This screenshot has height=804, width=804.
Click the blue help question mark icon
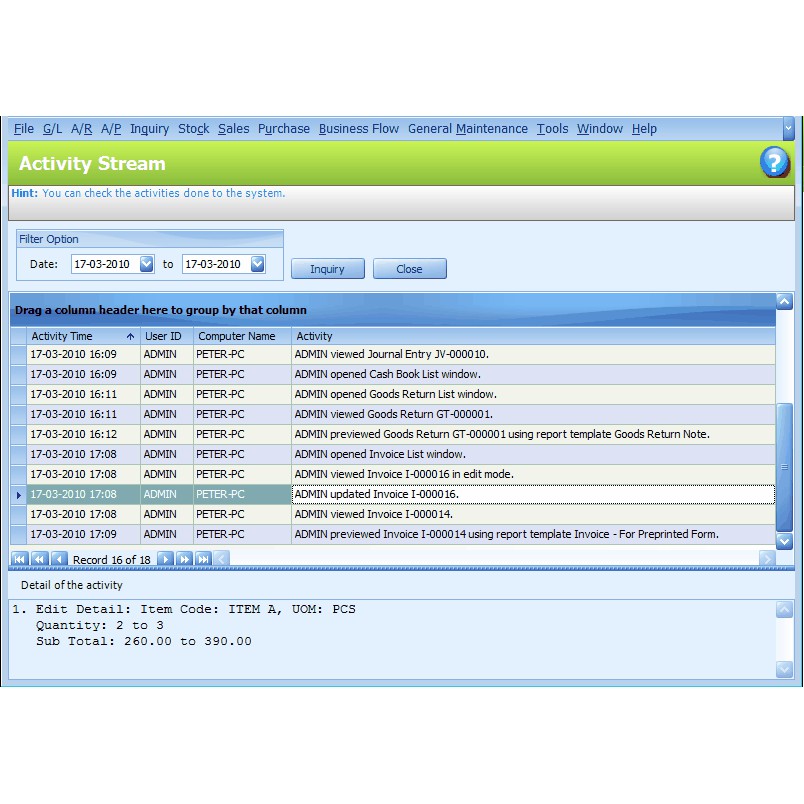click(x=774, y=162)
